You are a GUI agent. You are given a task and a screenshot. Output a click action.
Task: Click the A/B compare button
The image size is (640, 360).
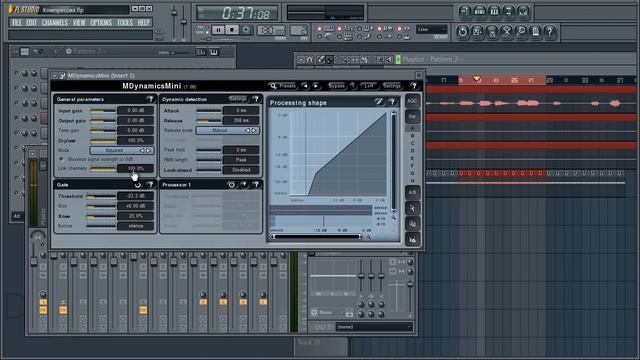(x=412, y=192)
